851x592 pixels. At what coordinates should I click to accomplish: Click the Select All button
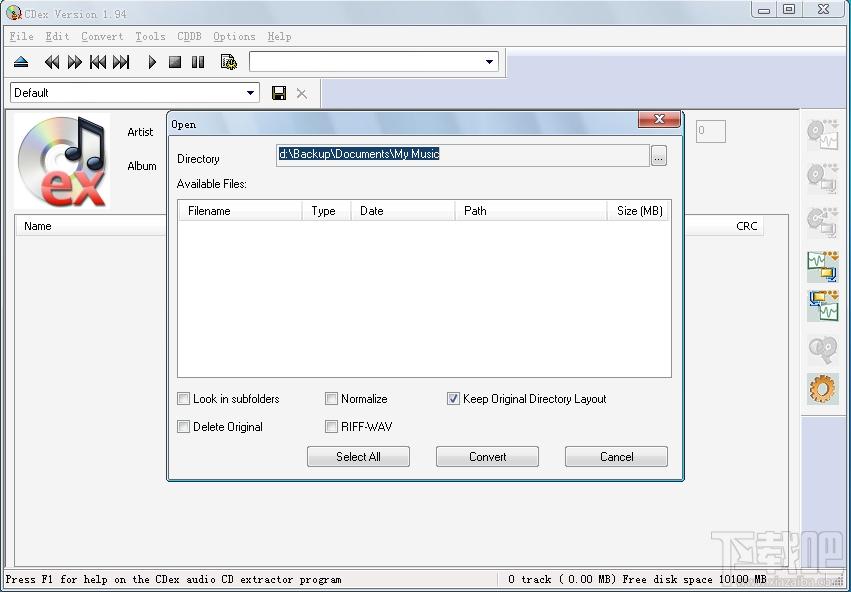(358, 456)
